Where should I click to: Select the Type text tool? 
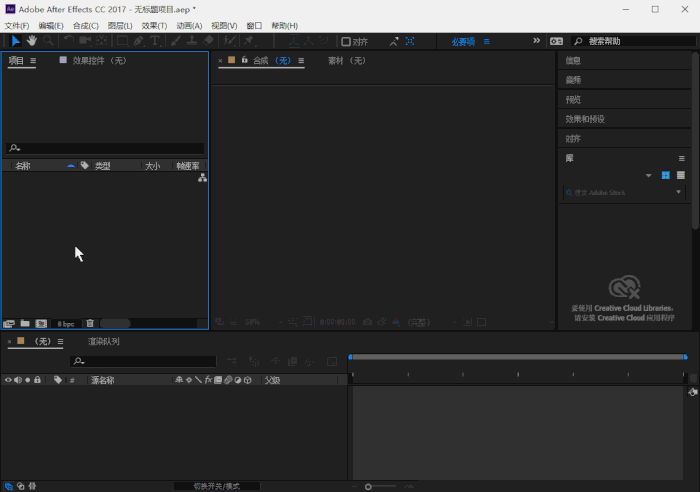coord(154,41)
